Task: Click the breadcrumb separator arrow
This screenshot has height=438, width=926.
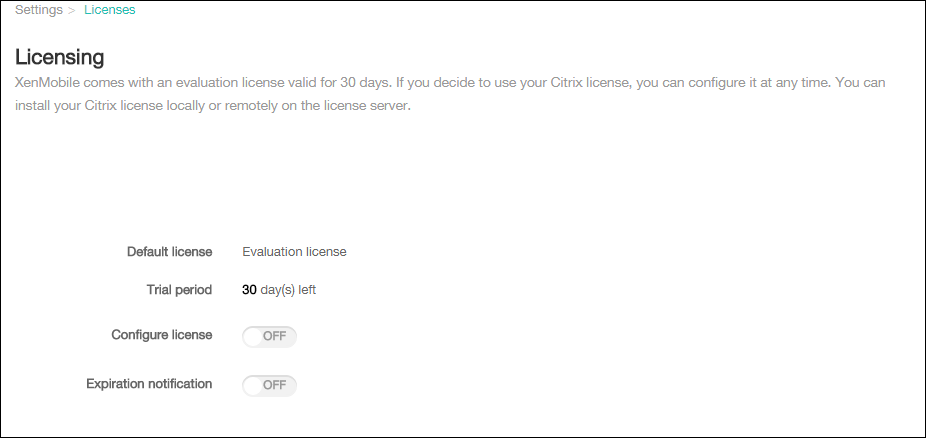Action: pos(72,10)
